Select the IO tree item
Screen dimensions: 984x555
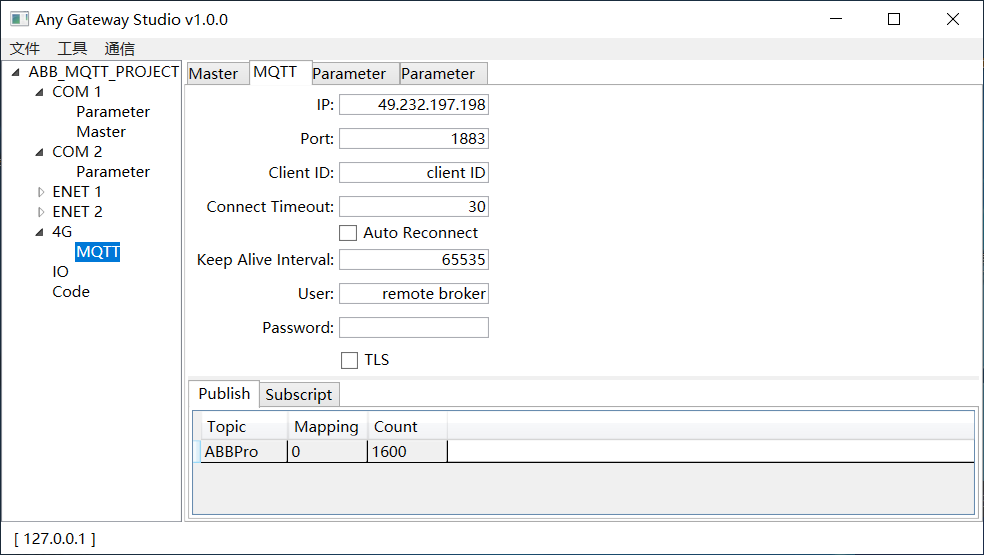[x=61, y=272]
